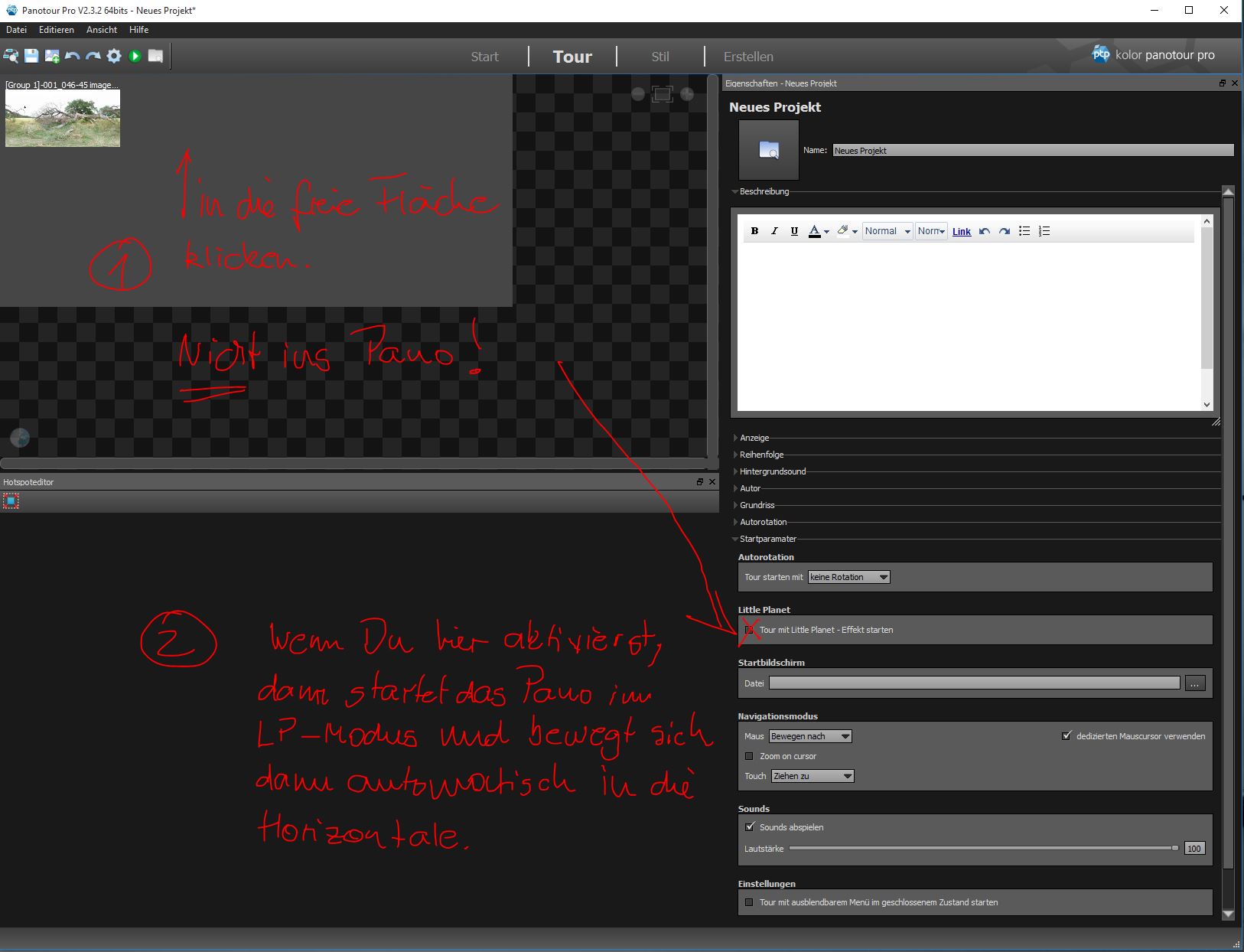Switch to the Stil tab
The height and width of the screenshot is (952, 1244).
659,57
